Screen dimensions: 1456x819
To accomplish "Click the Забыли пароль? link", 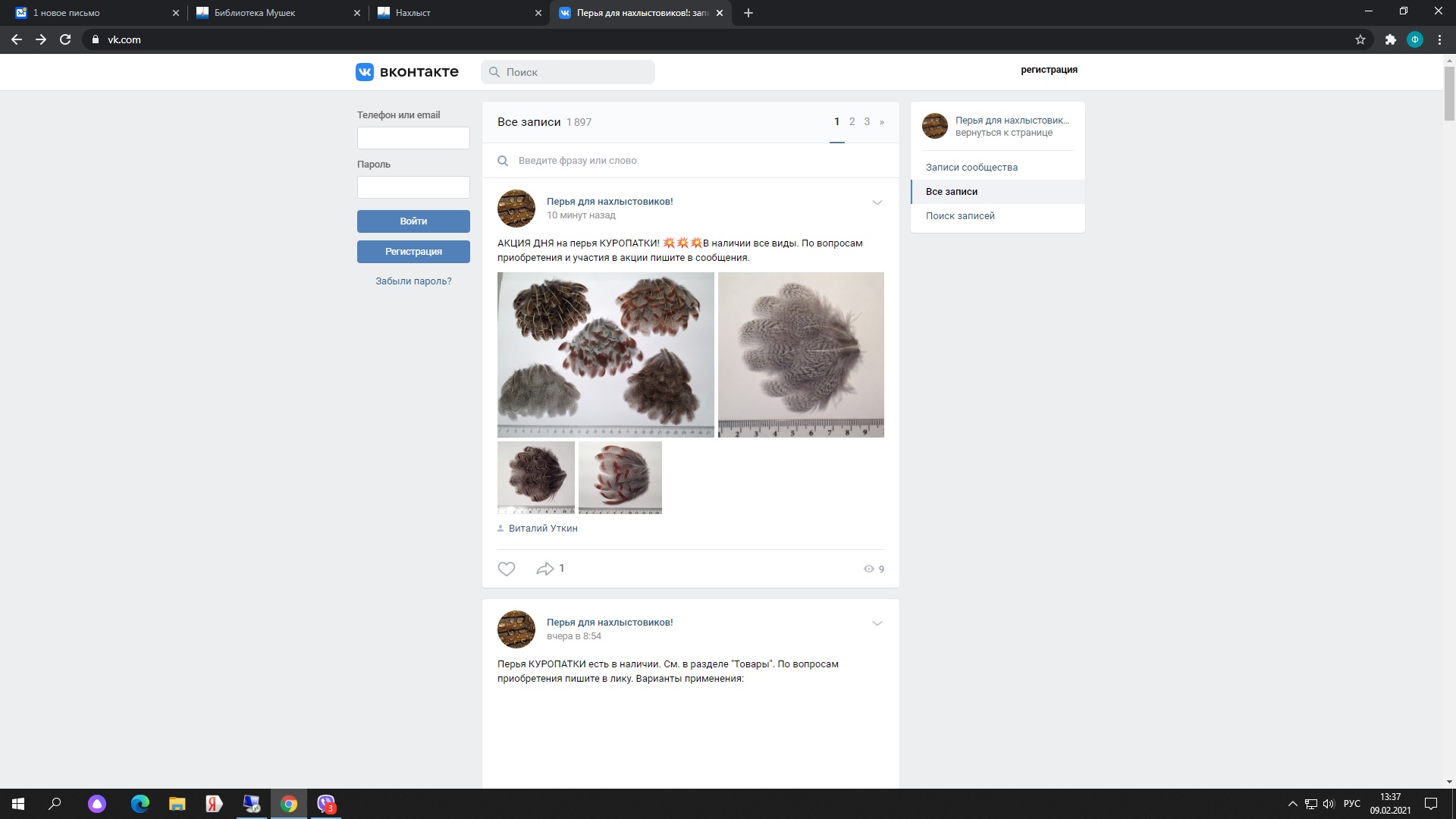I will (413, 281).
